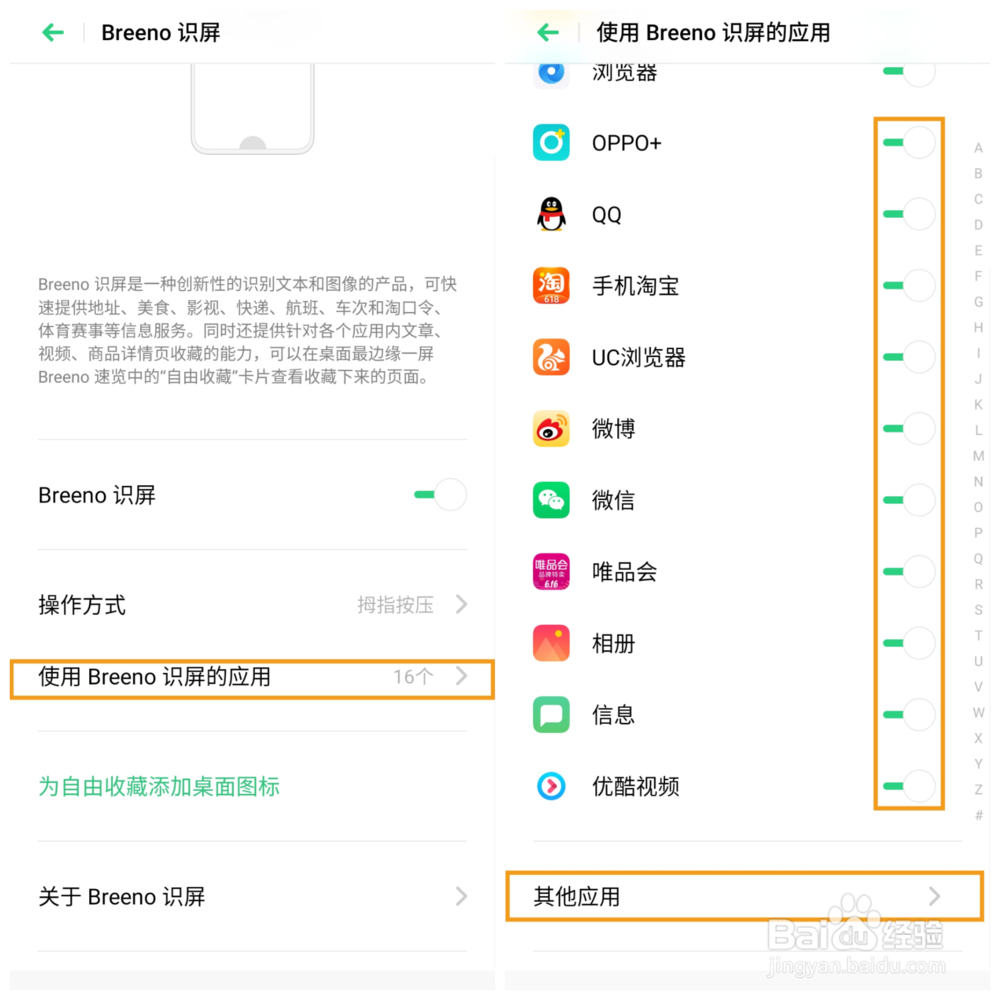This screenshot has height=1000, width=1000.
Task: Tap the OPPO+ app icon
Action: click(x=551, y=143)
